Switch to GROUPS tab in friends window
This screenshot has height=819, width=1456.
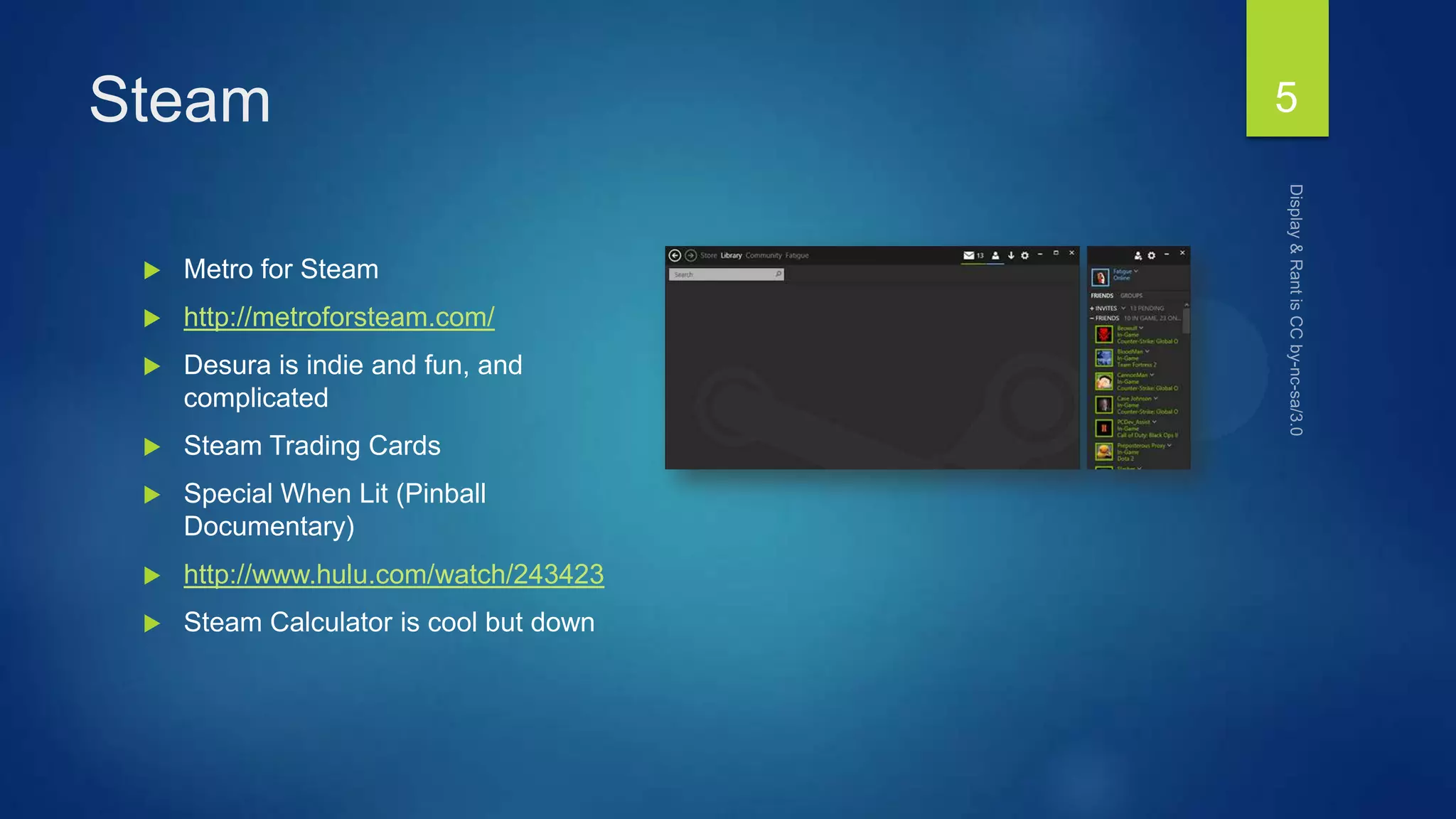coord(1132,296)
